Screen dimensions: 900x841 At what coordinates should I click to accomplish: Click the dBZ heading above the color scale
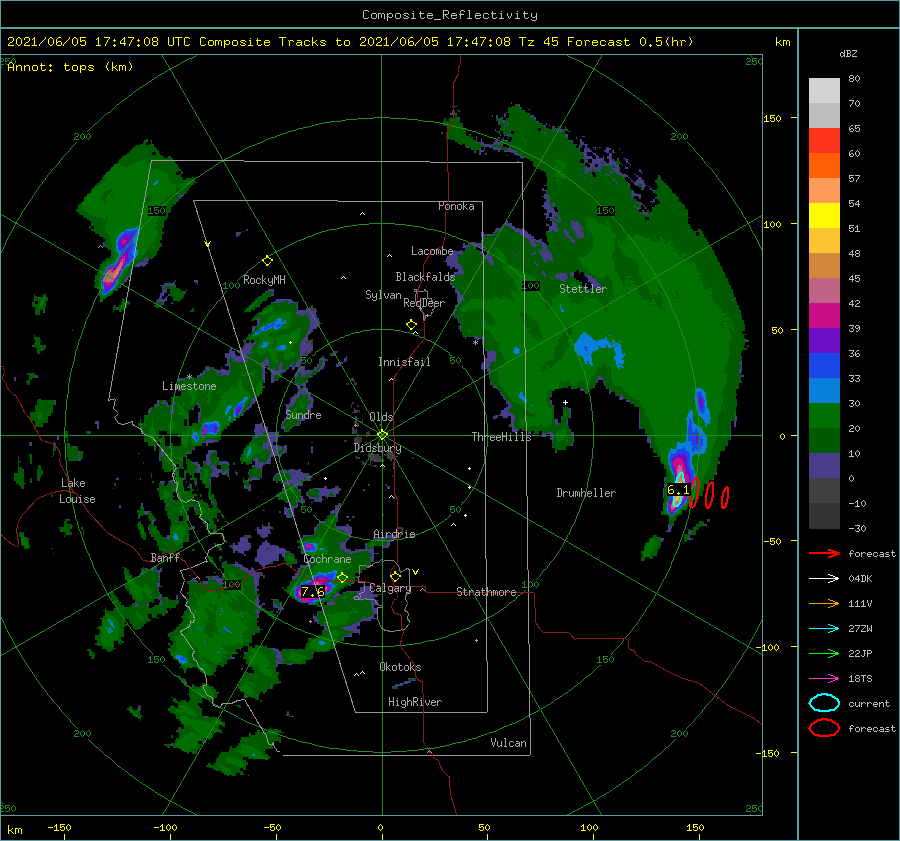(x=848, y=53)
